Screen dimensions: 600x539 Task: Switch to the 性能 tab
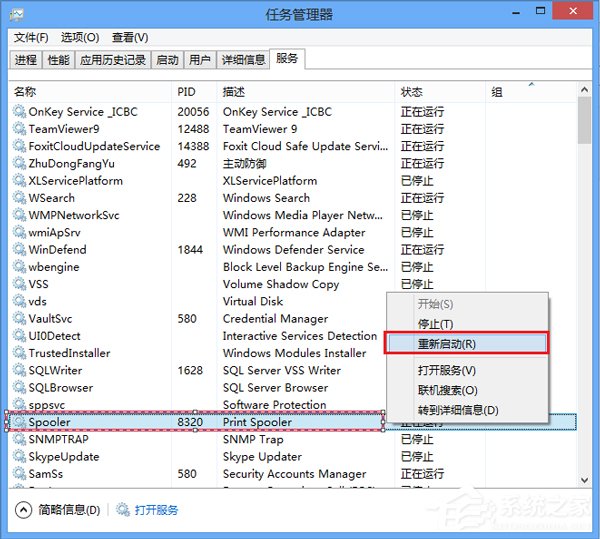point(59,60)
